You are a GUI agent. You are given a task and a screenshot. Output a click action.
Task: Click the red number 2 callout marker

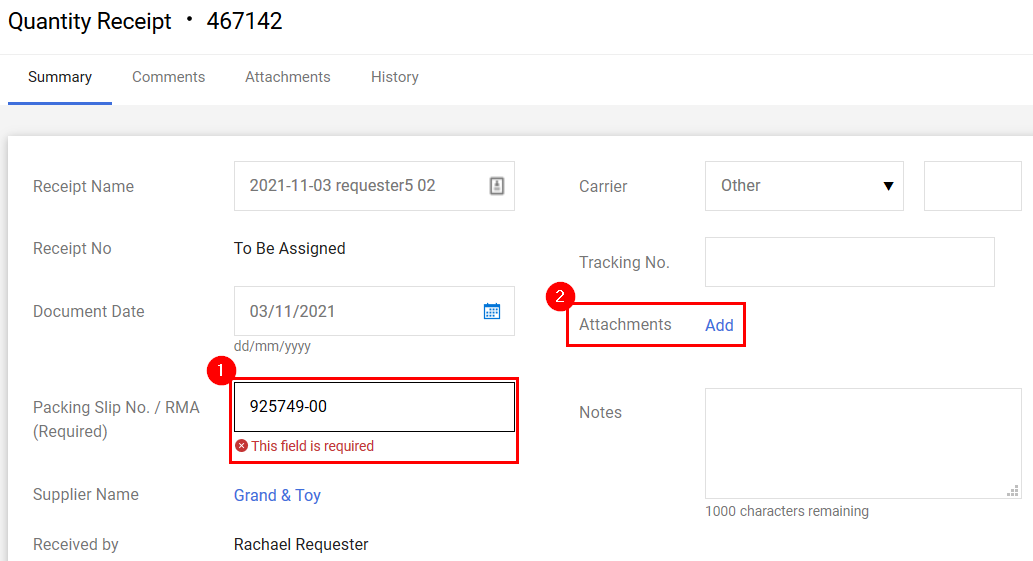560,296
